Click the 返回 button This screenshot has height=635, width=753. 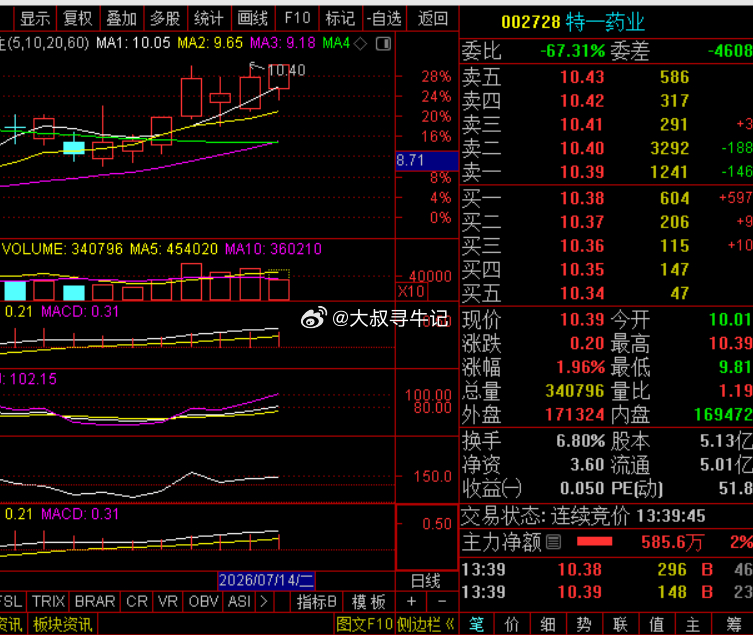[x=433, y=19]
